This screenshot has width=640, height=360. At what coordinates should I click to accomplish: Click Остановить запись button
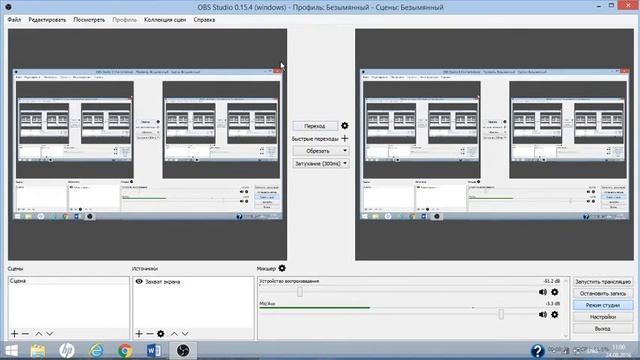(x=603, y=293)
